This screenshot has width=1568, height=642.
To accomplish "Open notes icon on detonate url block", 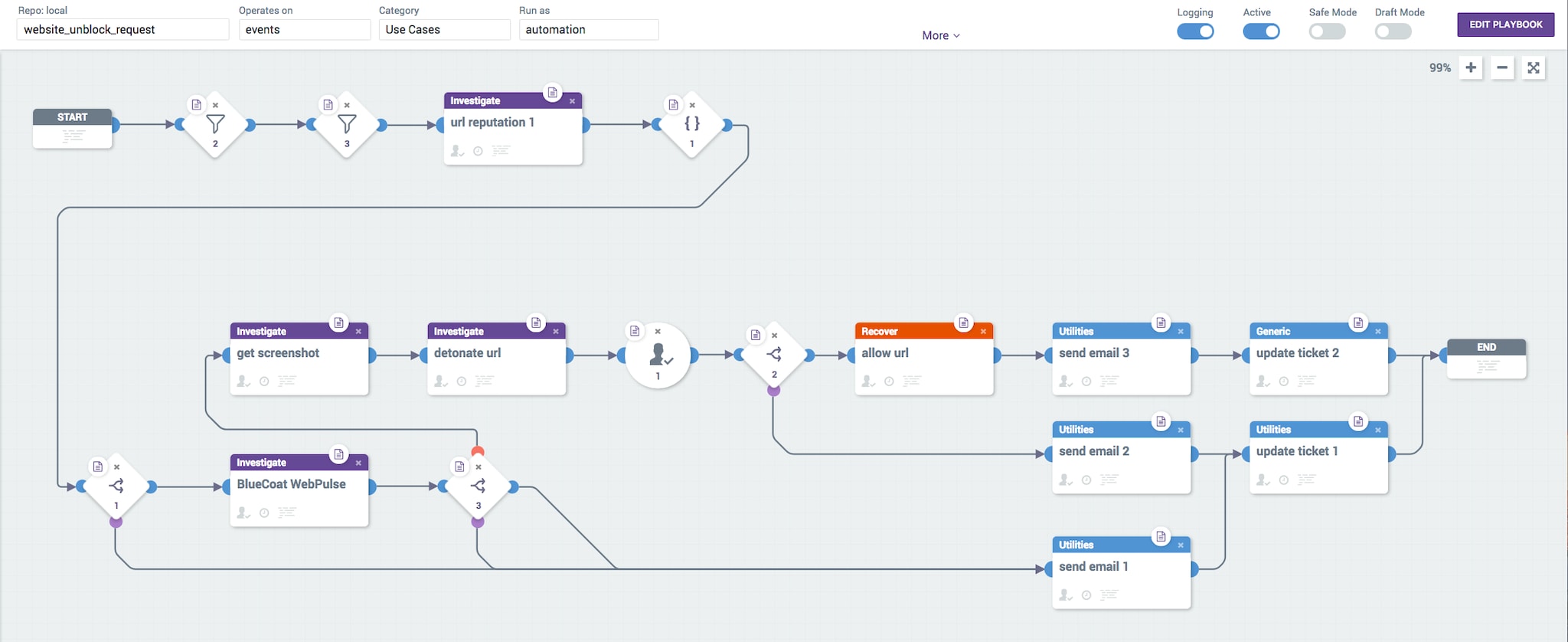I will (536, 323).
